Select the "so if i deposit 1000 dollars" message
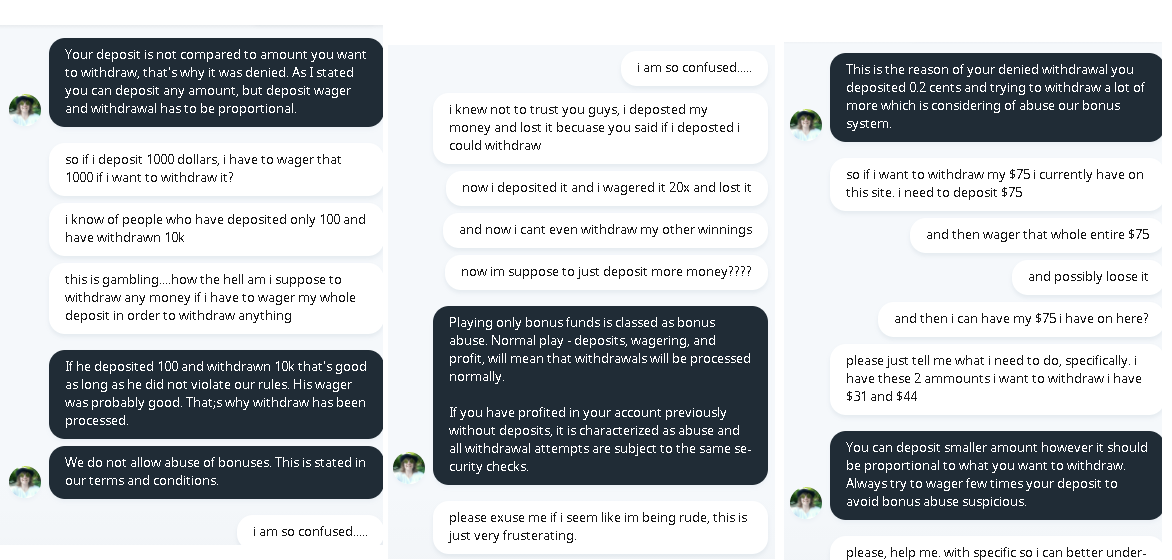 216,169
